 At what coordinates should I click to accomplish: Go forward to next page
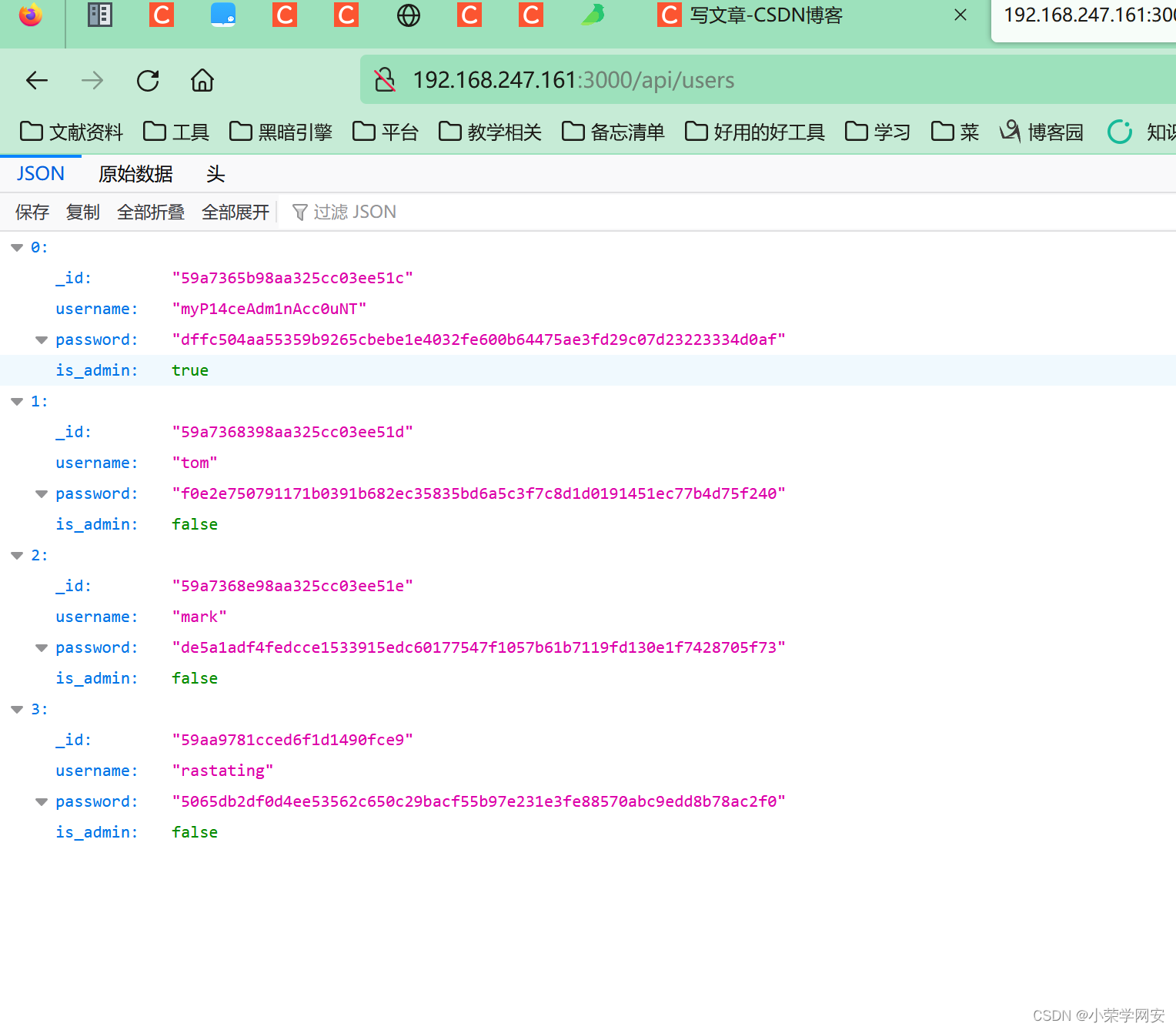[92, 80]
